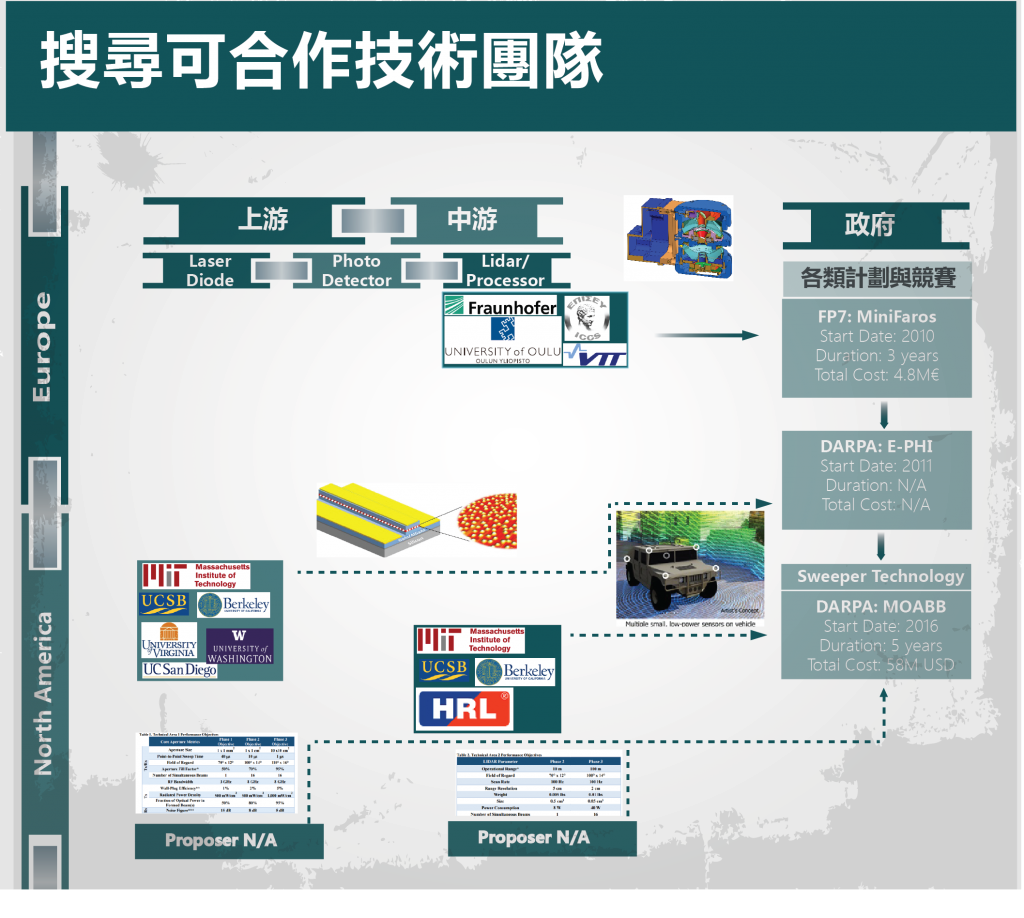
Task: Click the vertical Europe region label
Action: pyautogui.click(x=42, y=347)
